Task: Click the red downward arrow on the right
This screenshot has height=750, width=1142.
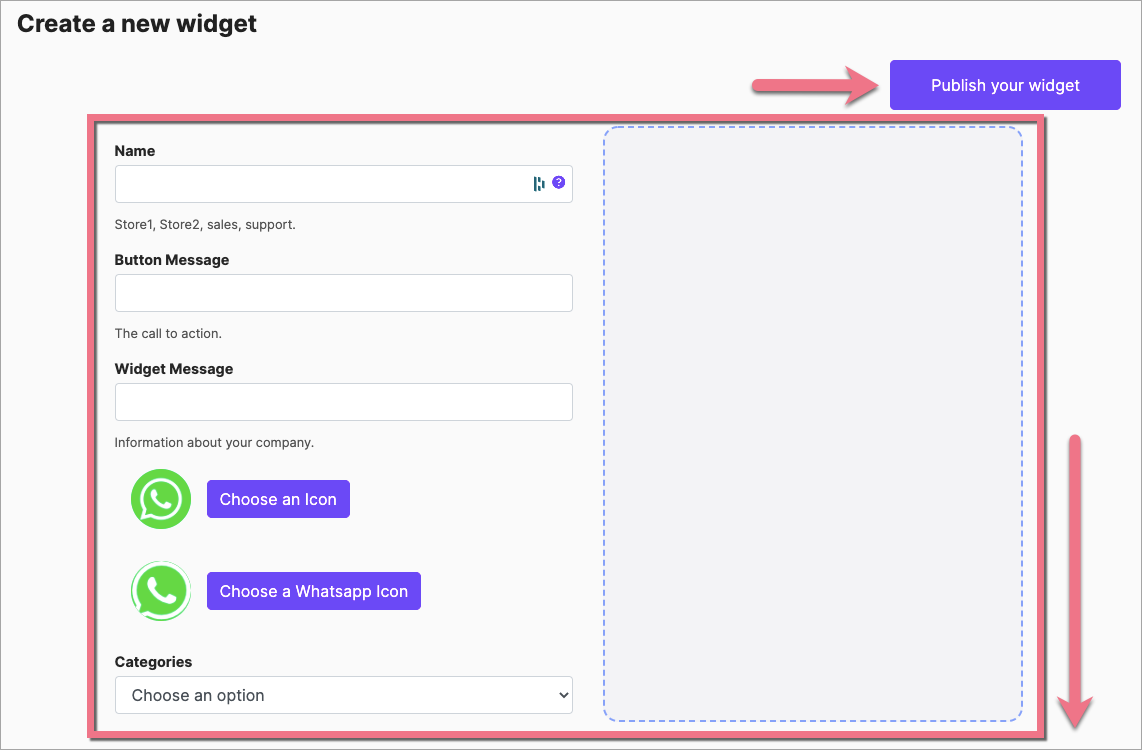Action: click(x=1076, y=580)
